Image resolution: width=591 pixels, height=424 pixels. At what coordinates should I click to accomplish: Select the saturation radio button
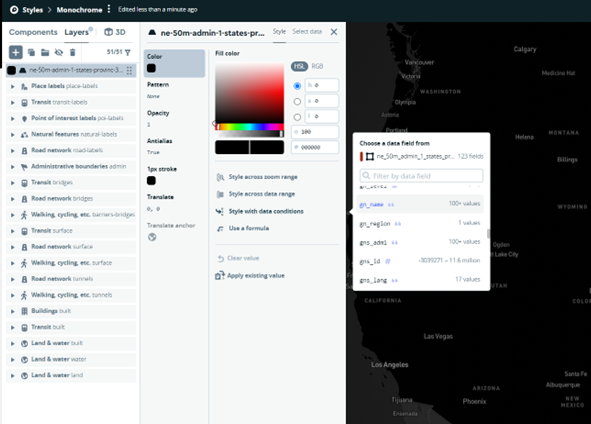pyautogui.click(x=297, y=101)
